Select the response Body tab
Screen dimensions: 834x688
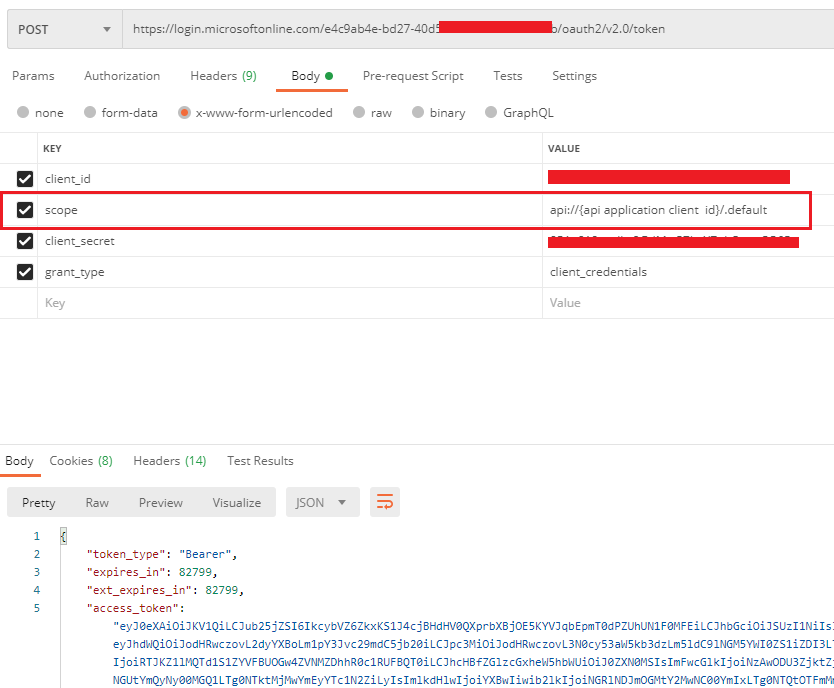tap(19, 461)
